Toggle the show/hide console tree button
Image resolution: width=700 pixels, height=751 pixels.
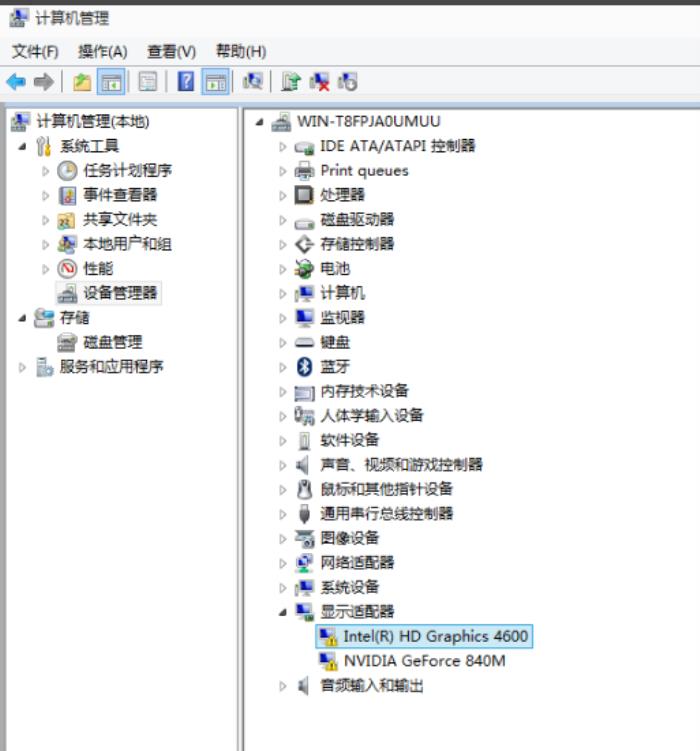point(111,82)
